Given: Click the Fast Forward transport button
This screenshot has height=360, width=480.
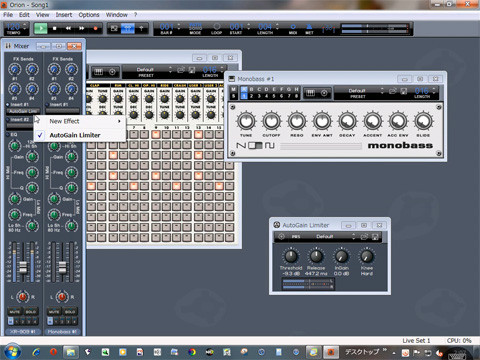Looking at the screenshot, I should (82, 28).
